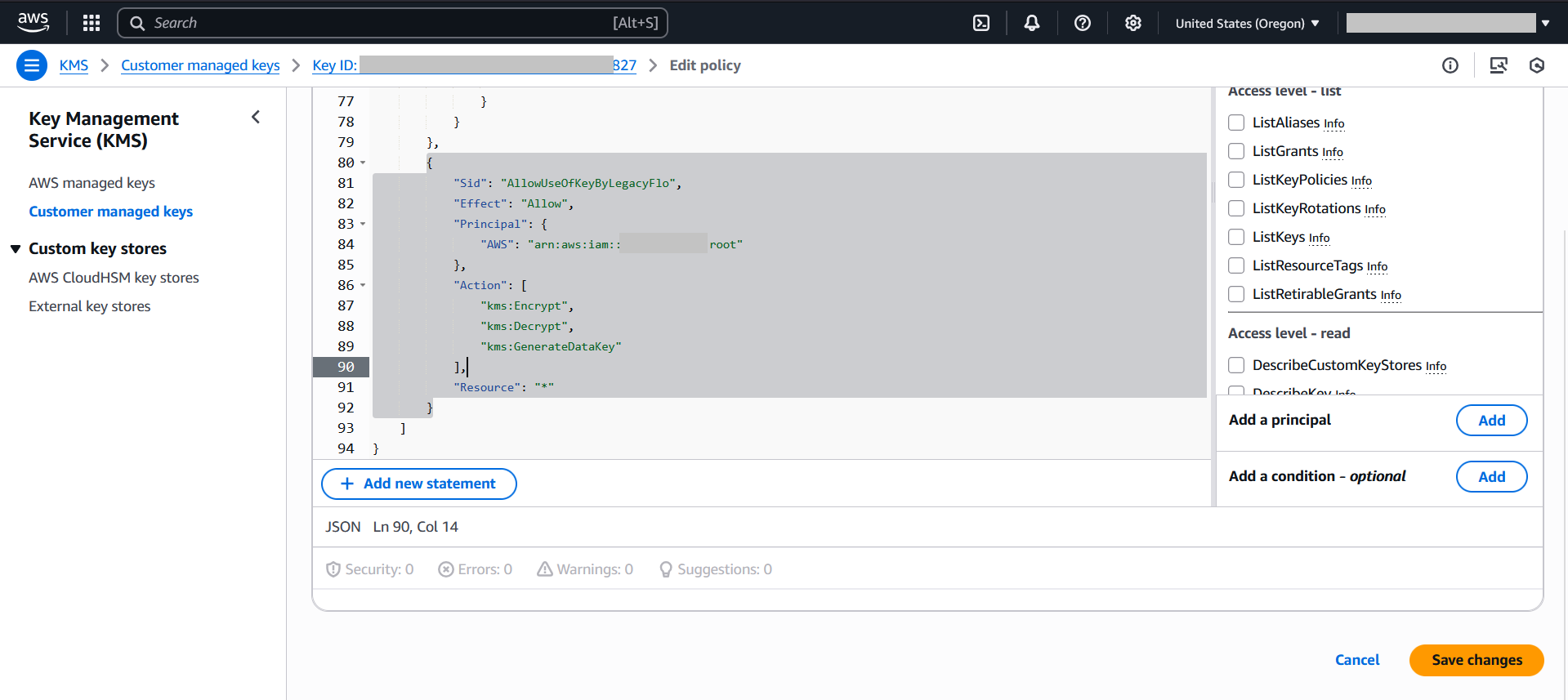The width and height of the screenshot is (1568, 700).
Task: Open the account menu dropdown arrow
Action: coord(1545,23)
